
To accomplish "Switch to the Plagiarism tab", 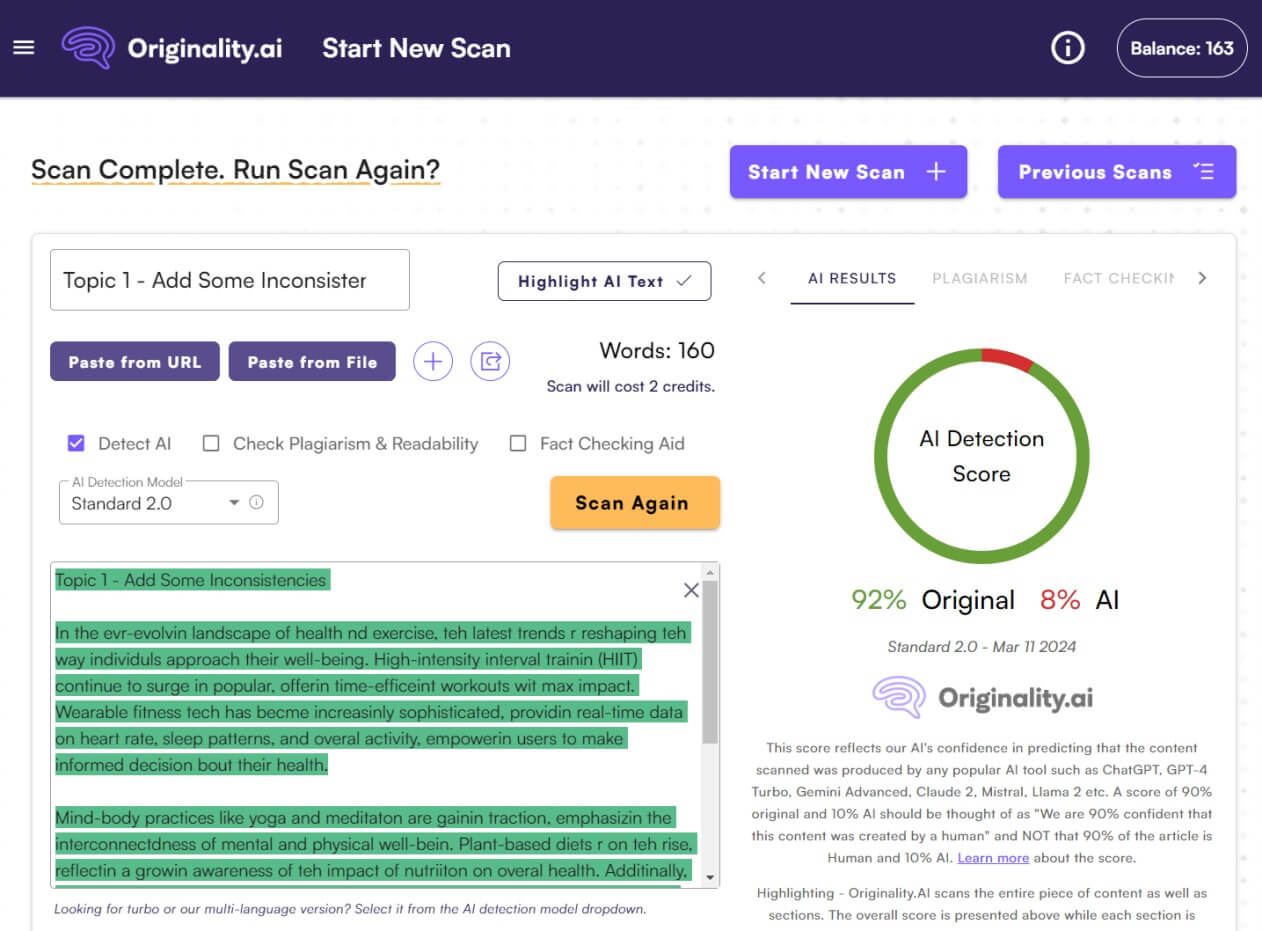I will point(980,278).
